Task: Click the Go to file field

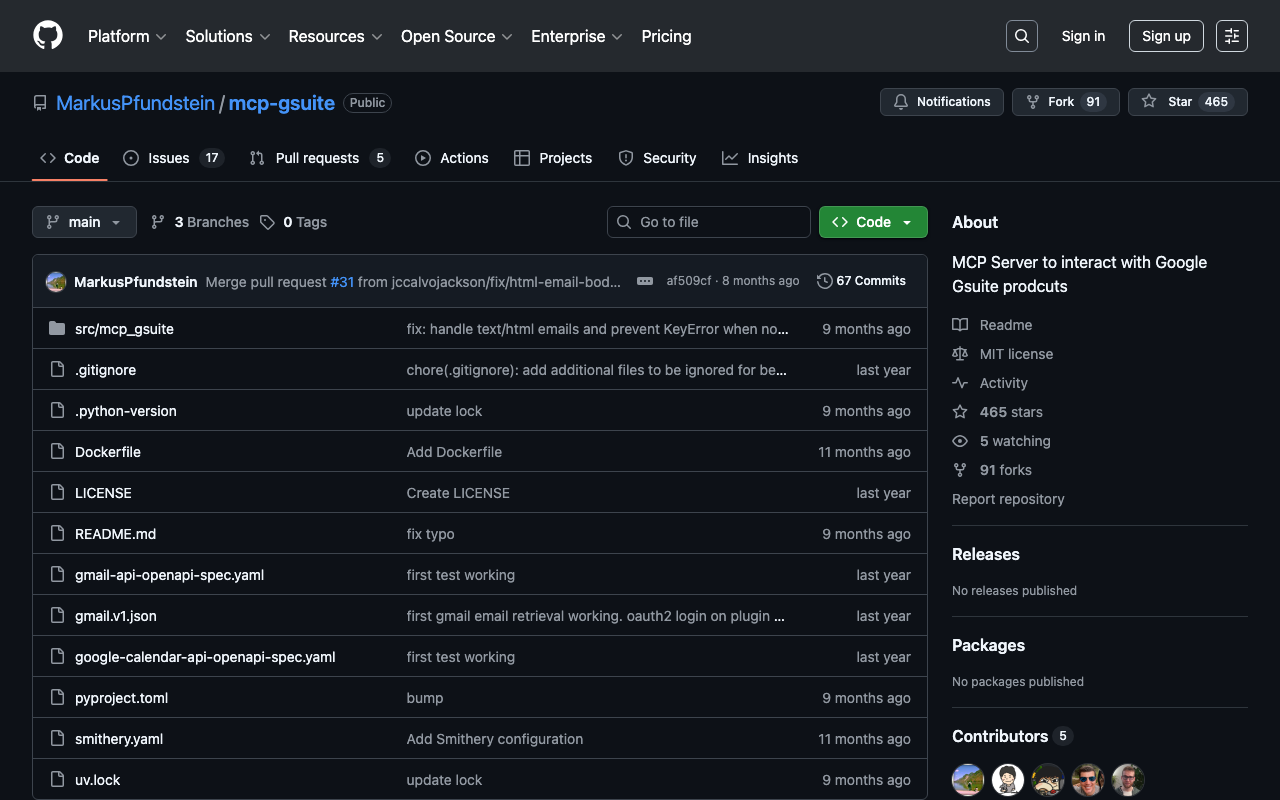Action: (x=708, y=222)
